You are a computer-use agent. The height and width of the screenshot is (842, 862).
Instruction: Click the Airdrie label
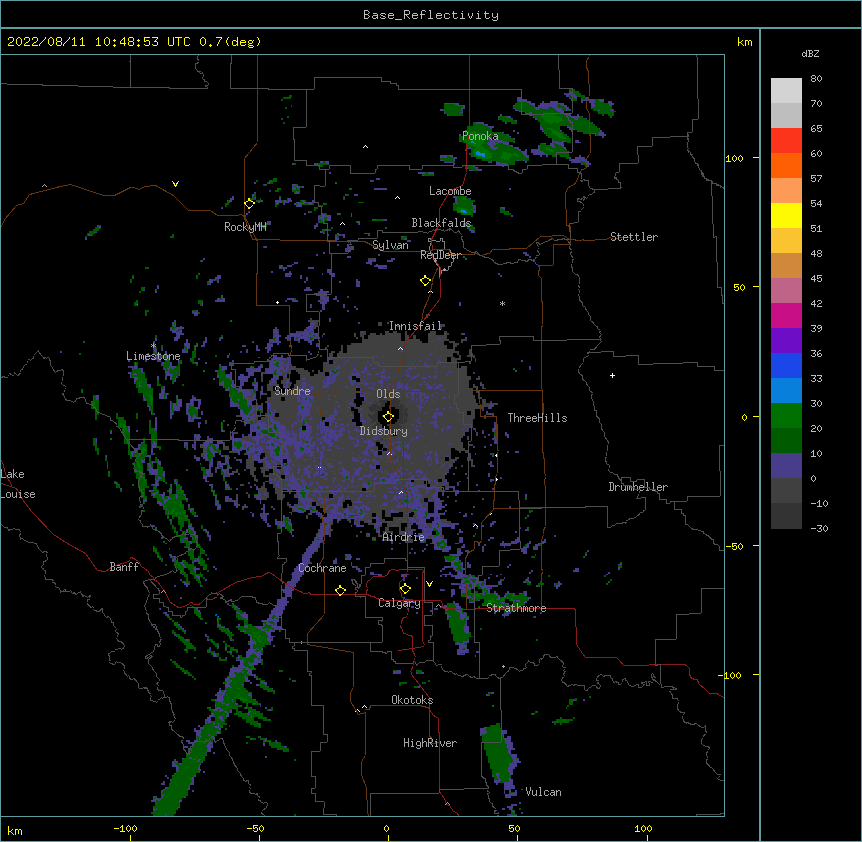tap(404, 537)
